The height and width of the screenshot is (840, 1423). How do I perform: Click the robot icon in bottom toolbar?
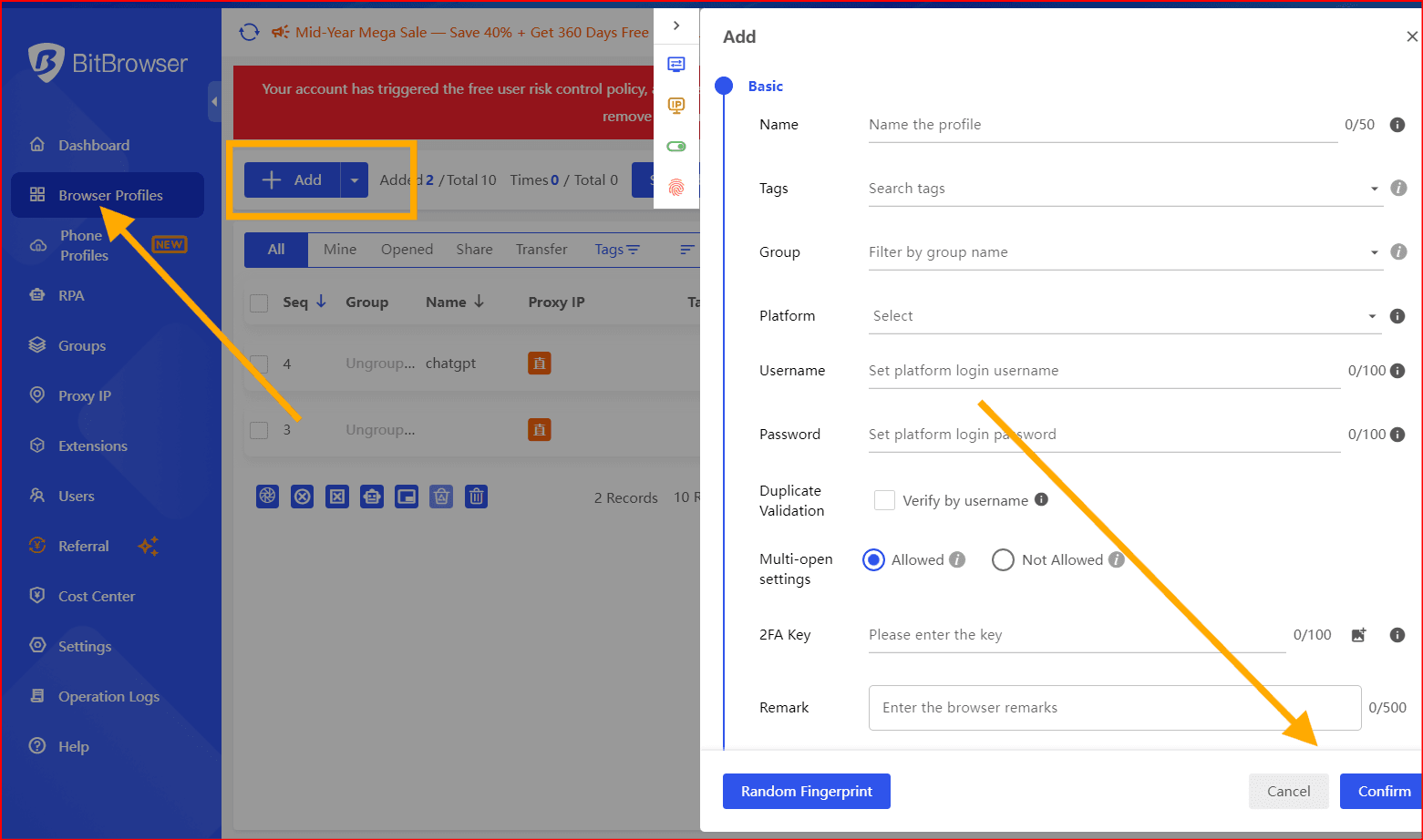[x=372, y=497]
